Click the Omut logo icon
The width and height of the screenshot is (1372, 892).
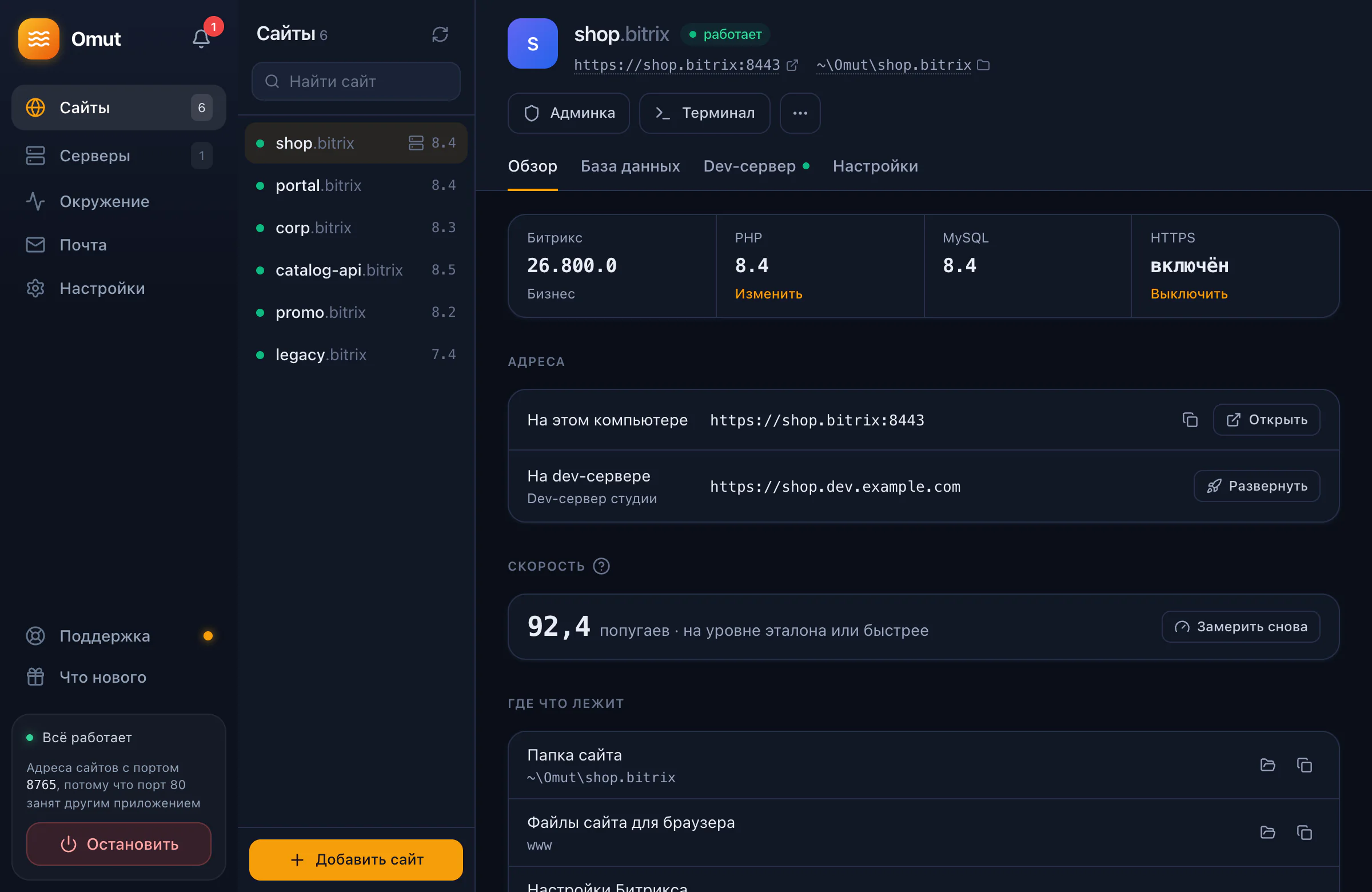click(39, 39)
